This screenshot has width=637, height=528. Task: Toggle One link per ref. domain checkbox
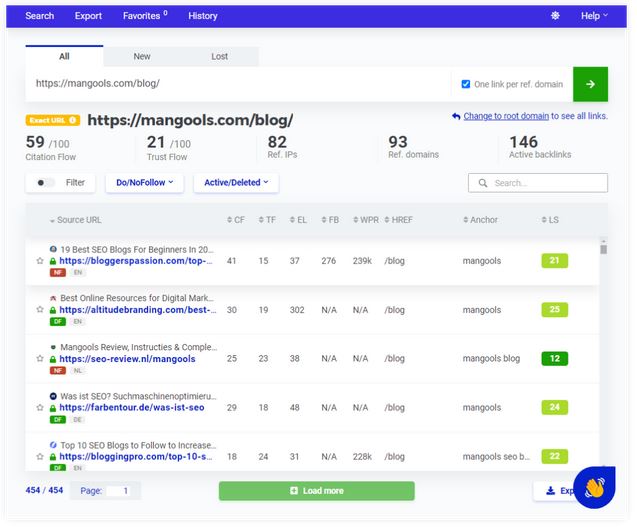[466, 84]
